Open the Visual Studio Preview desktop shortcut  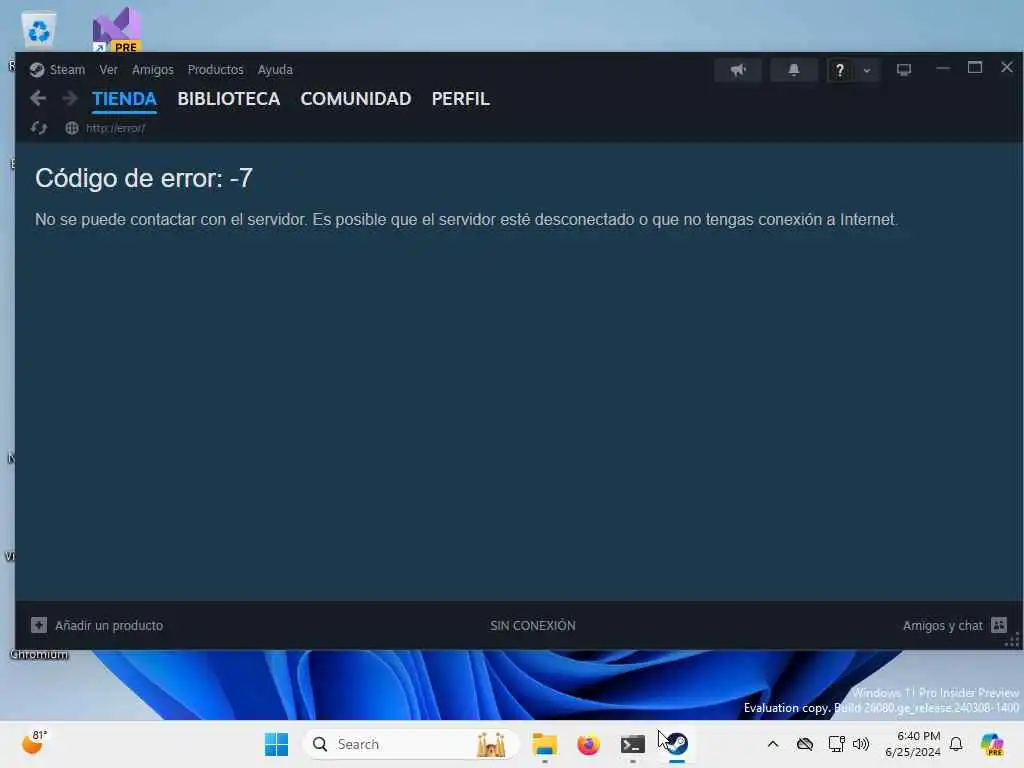[117, 30]
